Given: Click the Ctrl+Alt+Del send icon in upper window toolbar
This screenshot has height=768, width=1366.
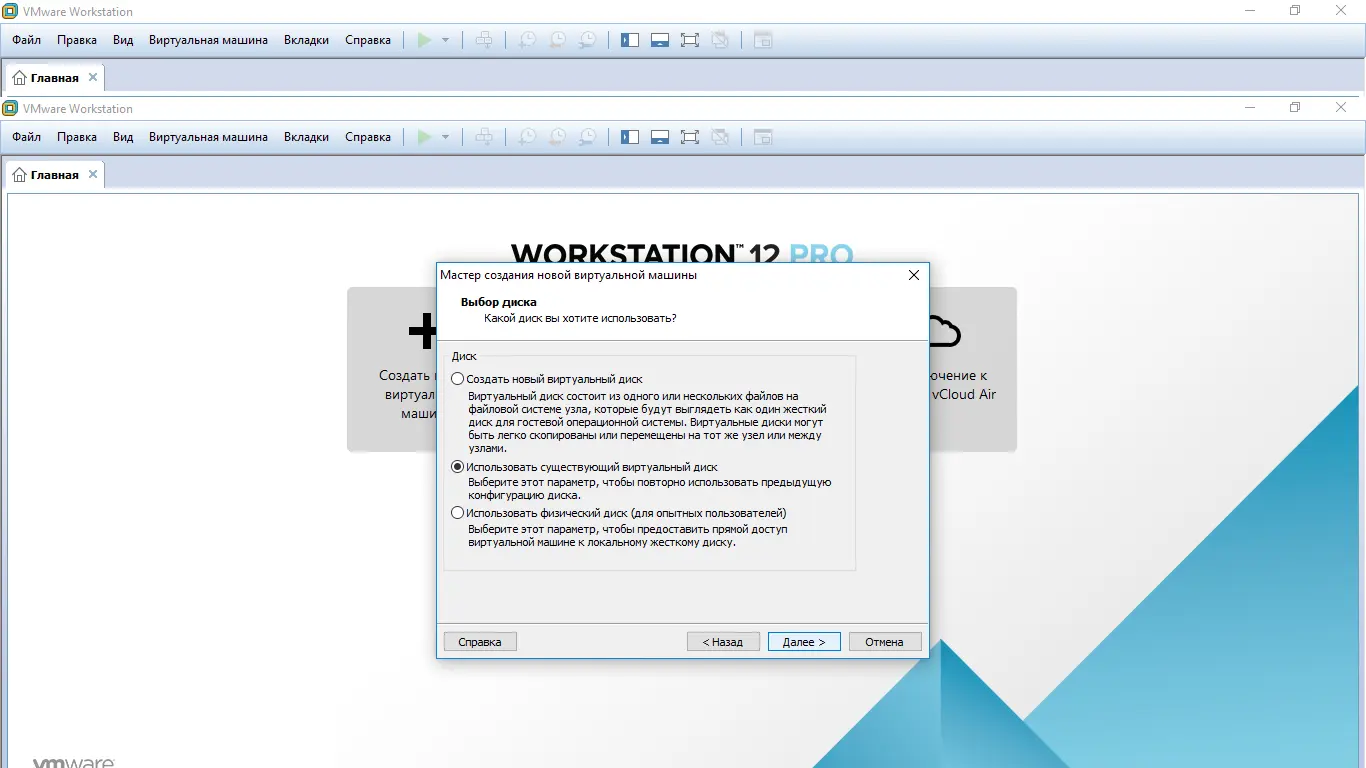Looking at the screenshot, I should [x=484, y=40].
